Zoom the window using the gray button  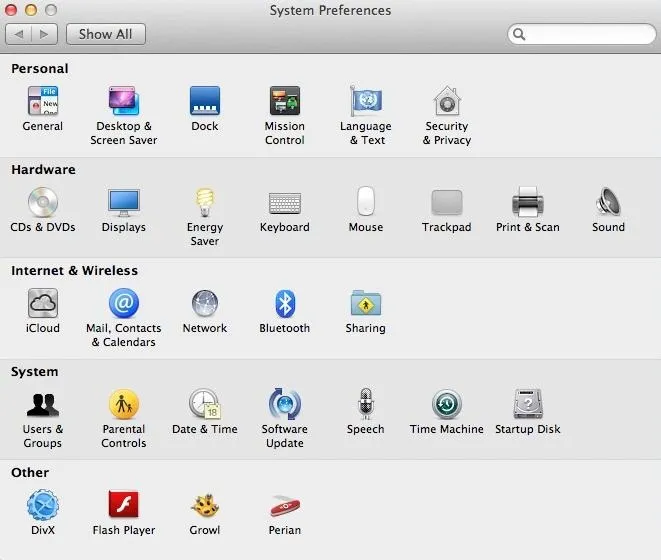51,10
